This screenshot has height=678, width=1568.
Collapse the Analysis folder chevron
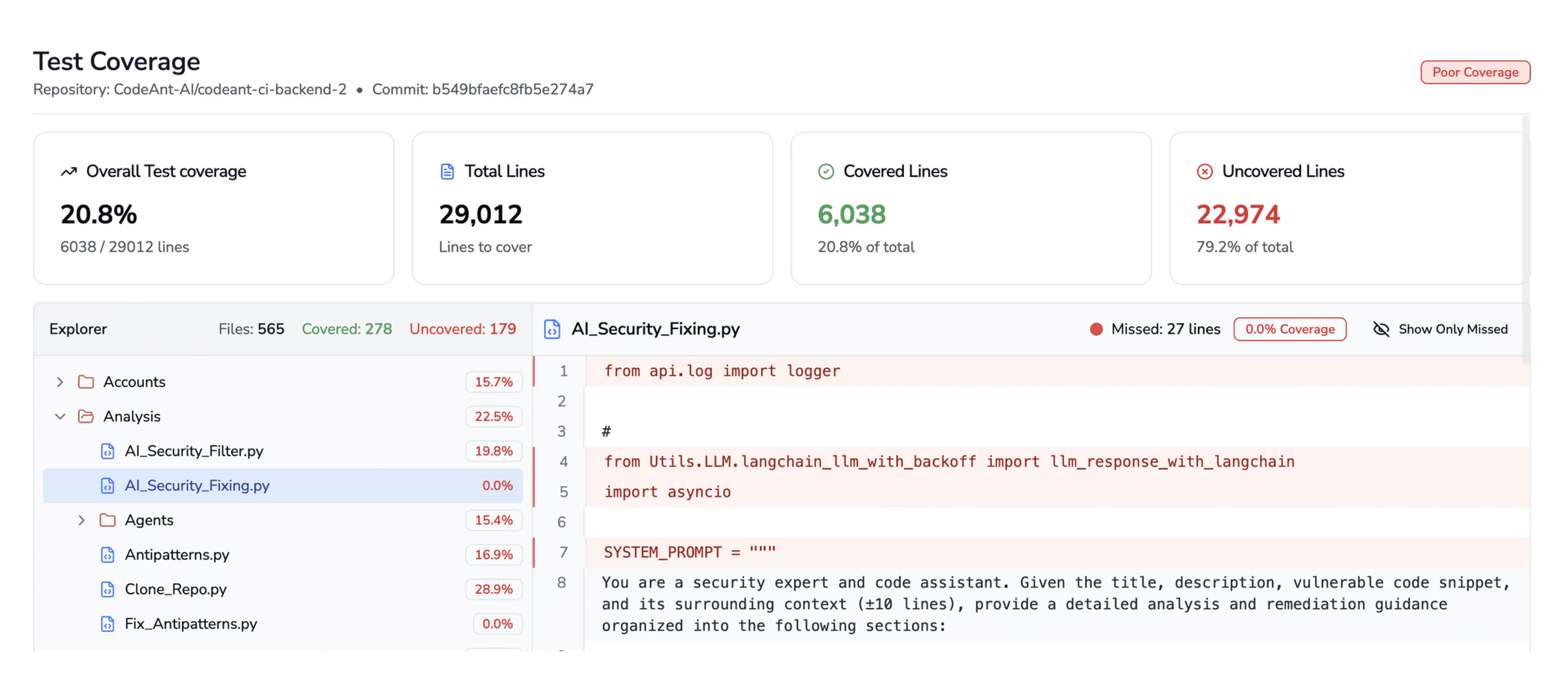pos(60,417)
